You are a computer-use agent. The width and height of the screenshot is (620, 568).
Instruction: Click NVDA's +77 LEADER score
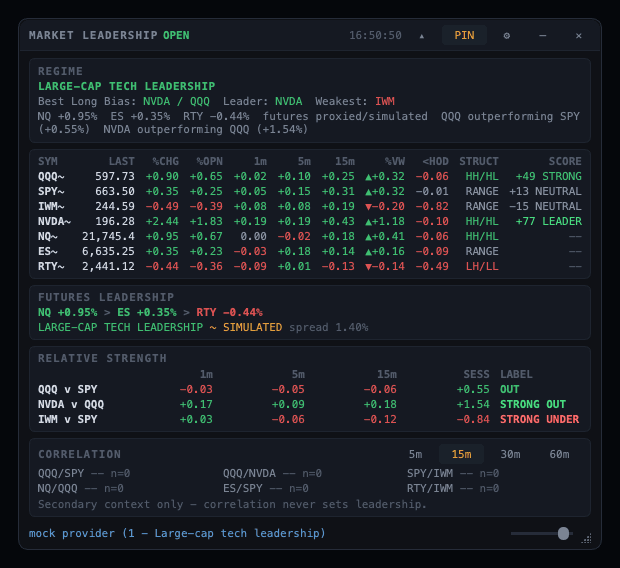pos(548,222)
